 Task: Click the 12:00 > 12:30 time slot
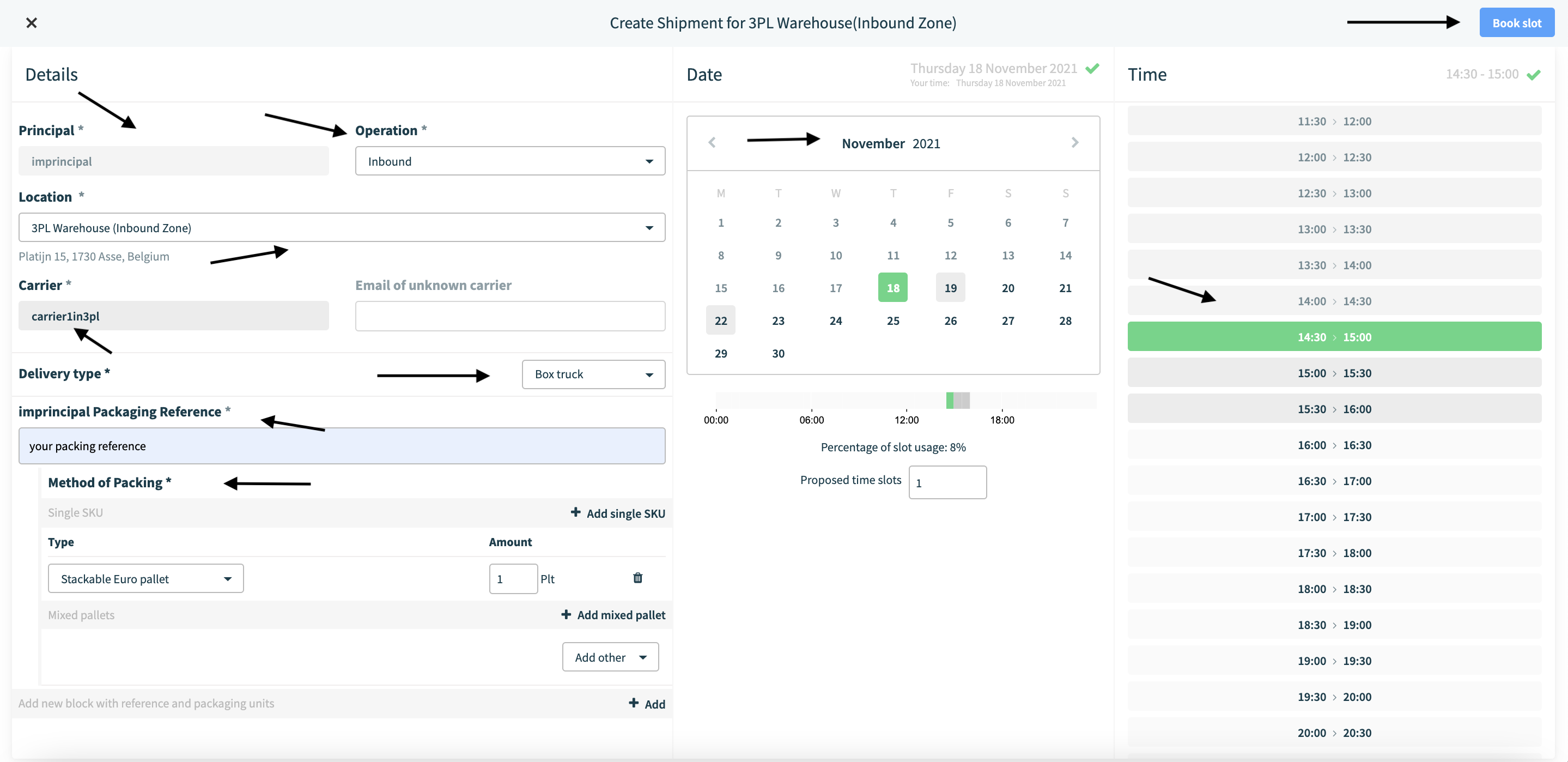coord(1334,156)
